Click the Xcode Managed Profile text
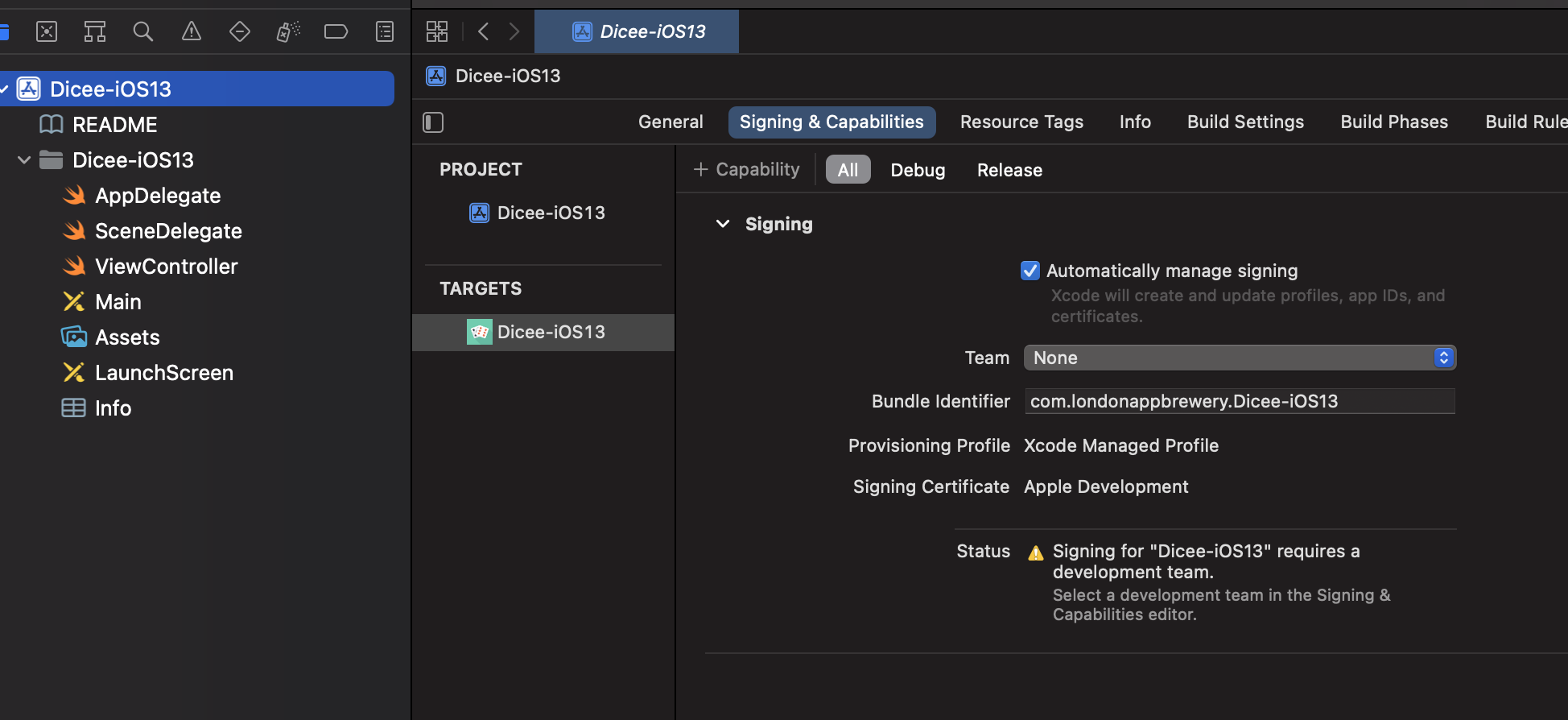The width and height of the screenshot is (1568, 720). point(1121,445)
